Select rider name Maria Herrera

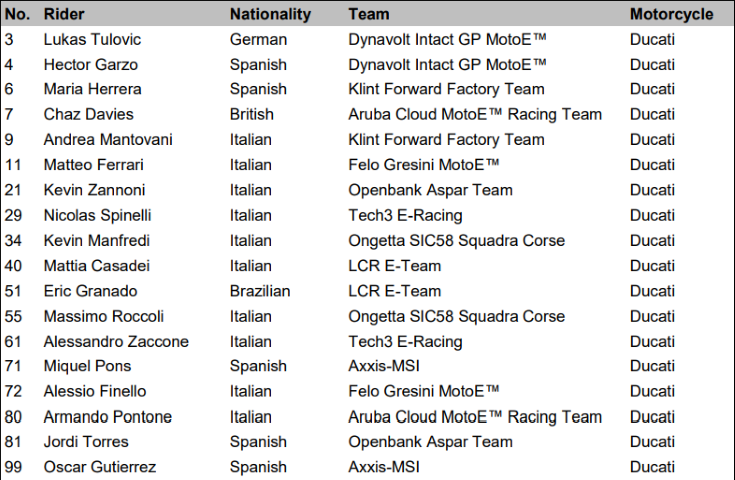(92, 89)
